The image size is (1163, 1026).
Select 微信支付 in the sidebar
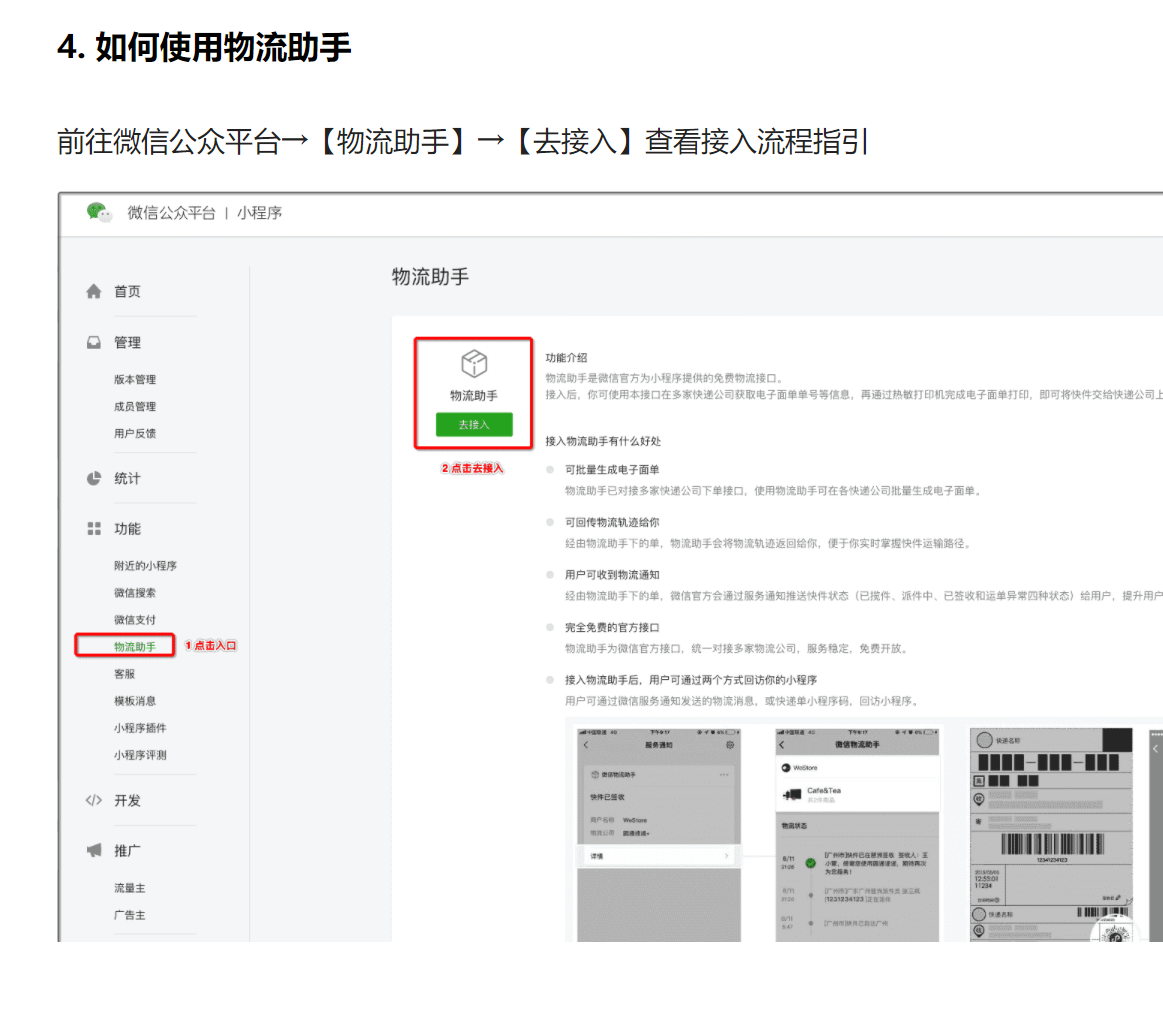click(135, 619)
